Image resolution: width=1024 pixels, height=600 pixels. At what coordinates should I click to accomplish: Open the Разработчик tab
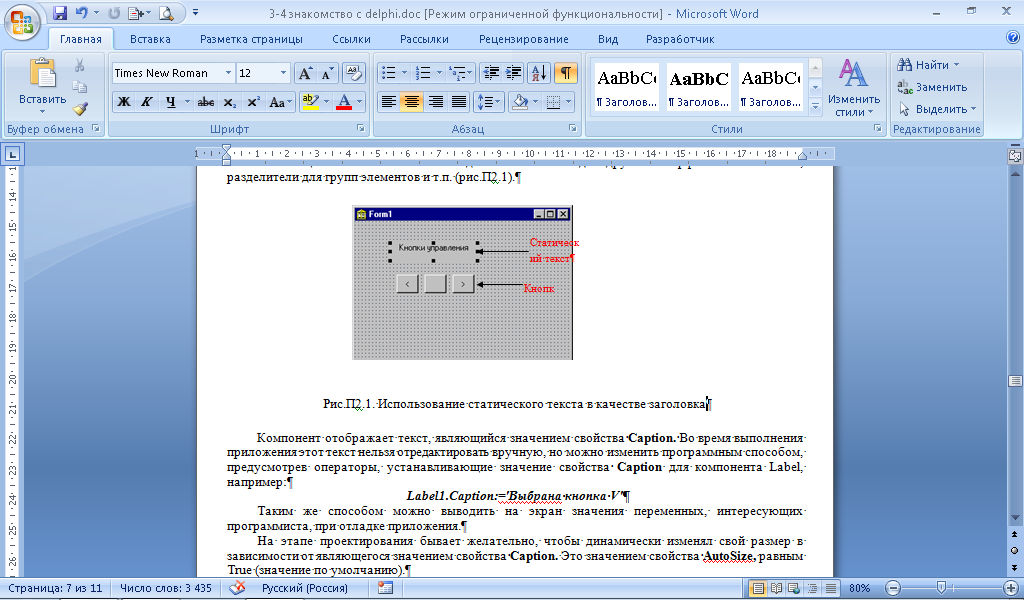680,39
